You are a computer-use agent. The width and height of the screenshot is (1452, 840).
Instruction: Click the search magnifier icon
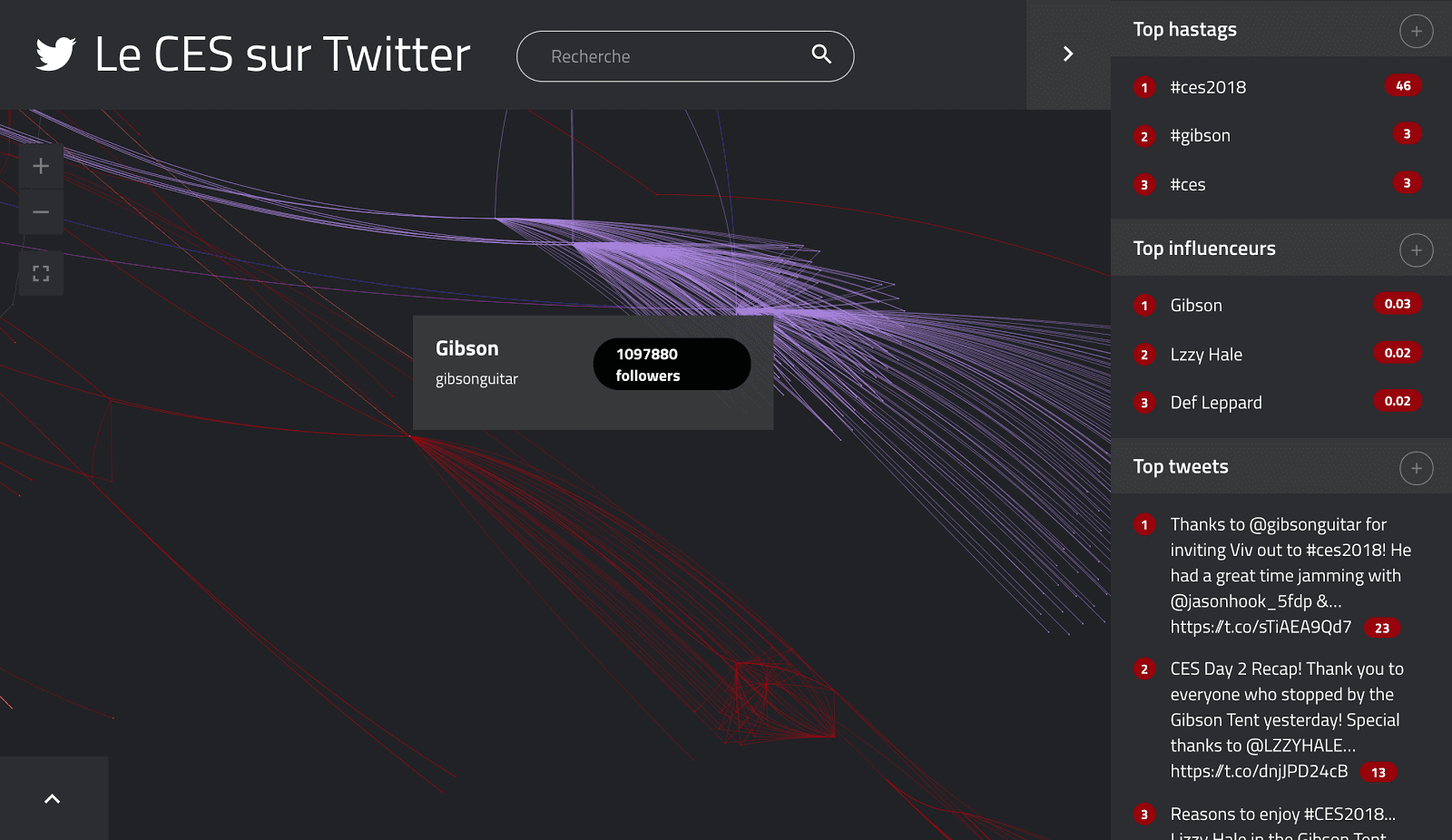point(821,54)
